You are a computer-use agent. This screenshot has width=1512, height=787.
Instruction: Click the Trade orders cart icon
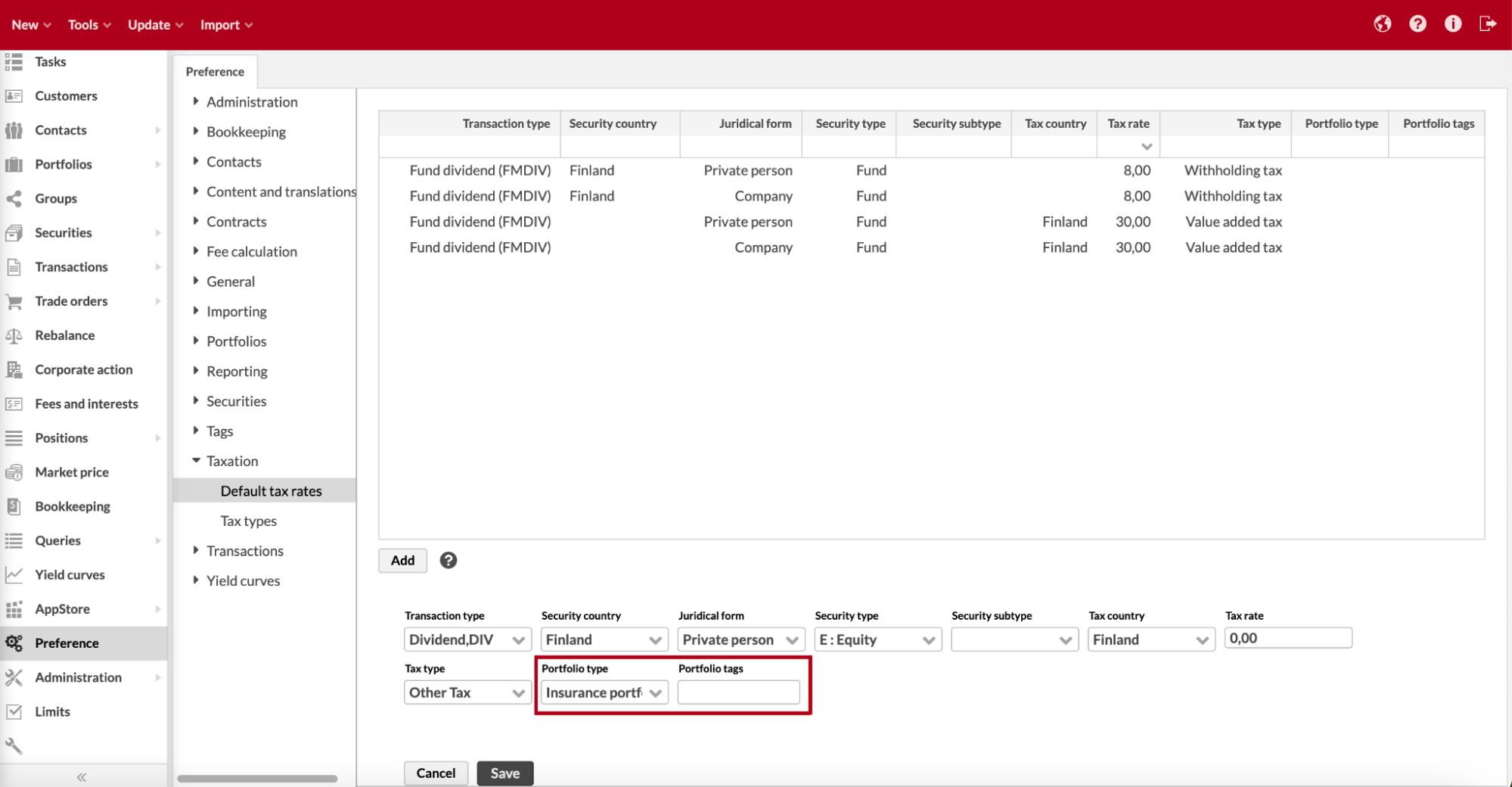tap(14, 301)
